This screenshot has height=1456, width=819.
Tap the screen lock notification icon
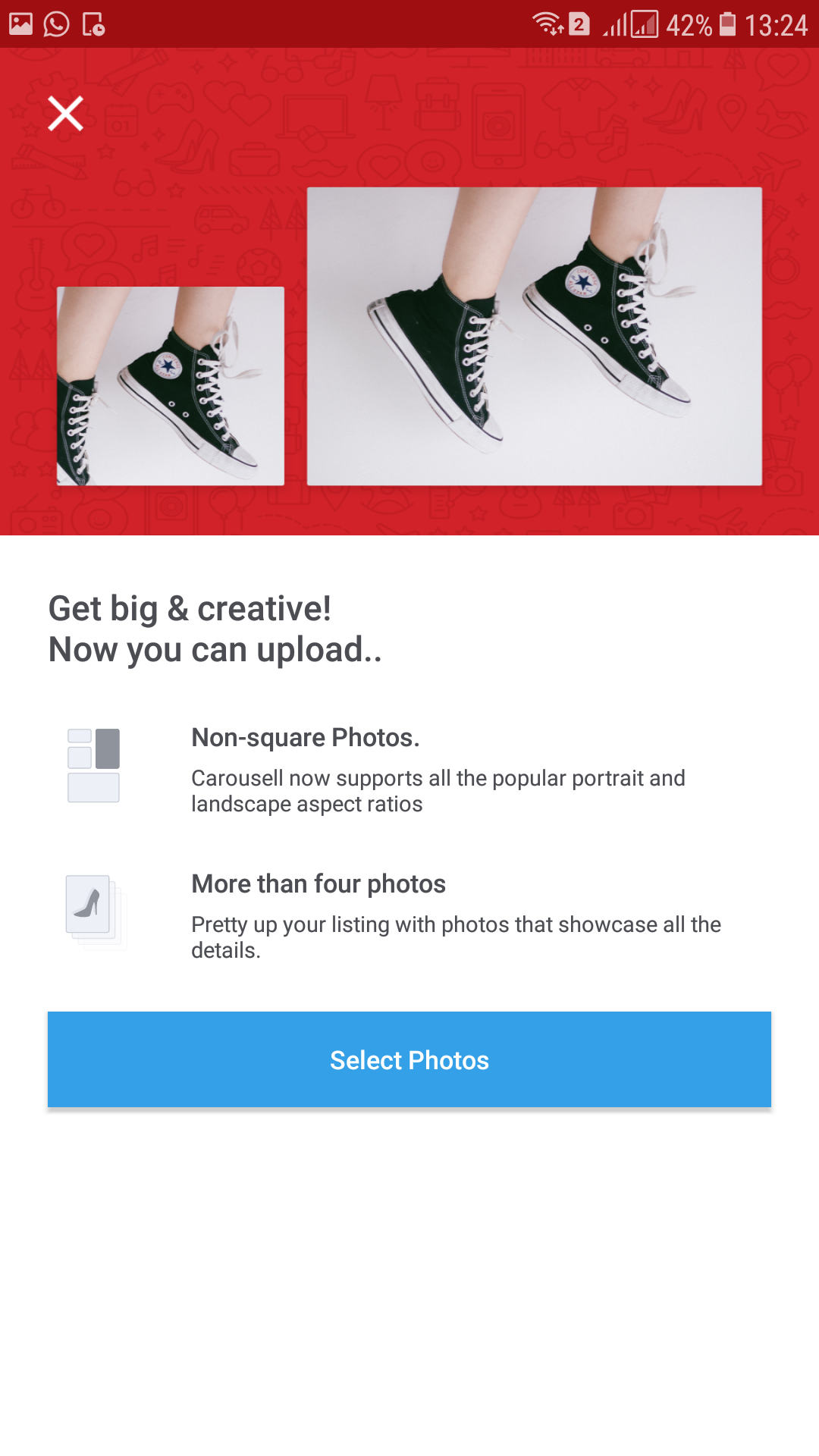93,24
